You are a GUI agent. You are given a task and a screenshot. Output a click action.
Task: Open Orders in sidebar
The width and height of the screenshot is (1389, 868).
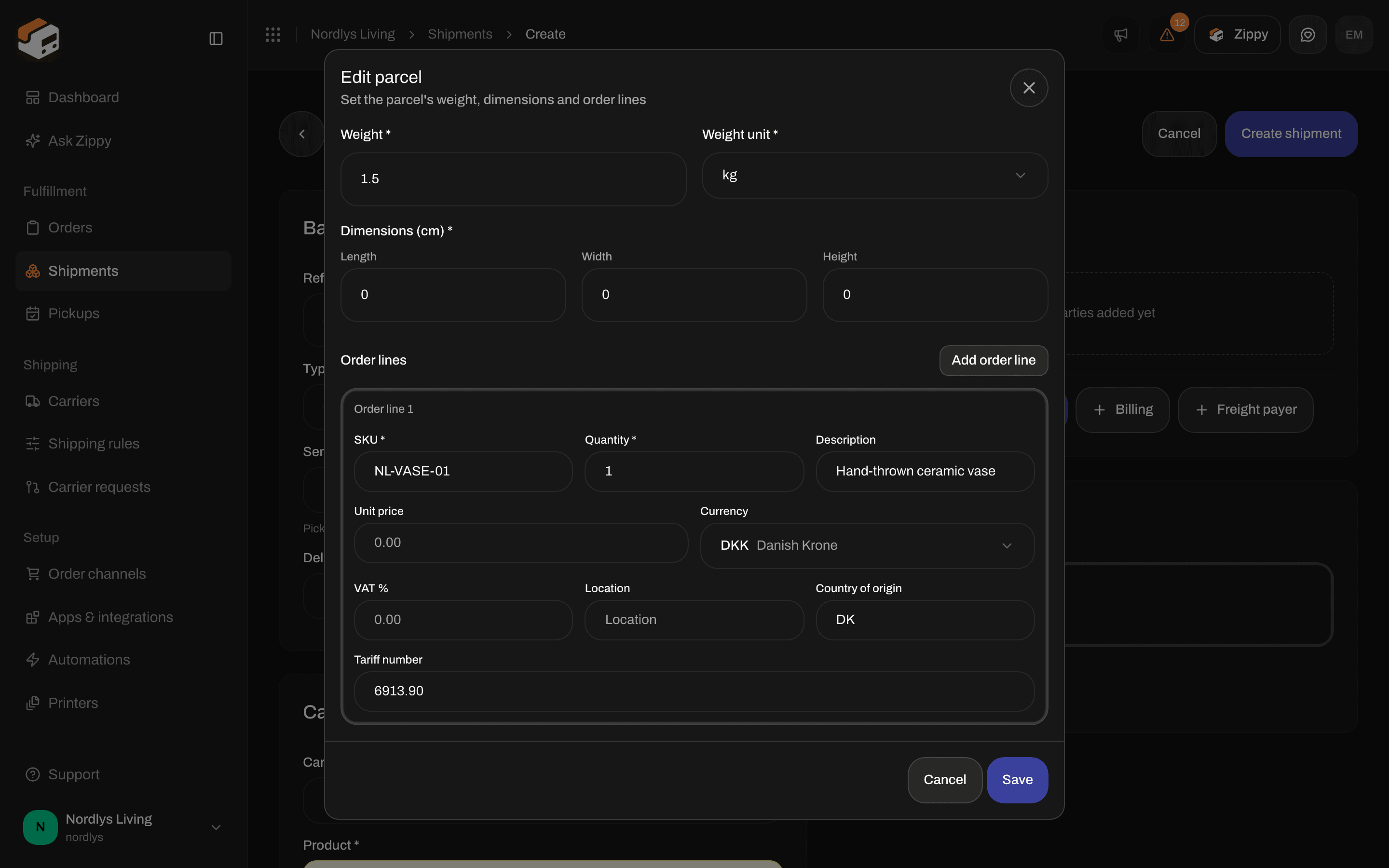(123, 227)
